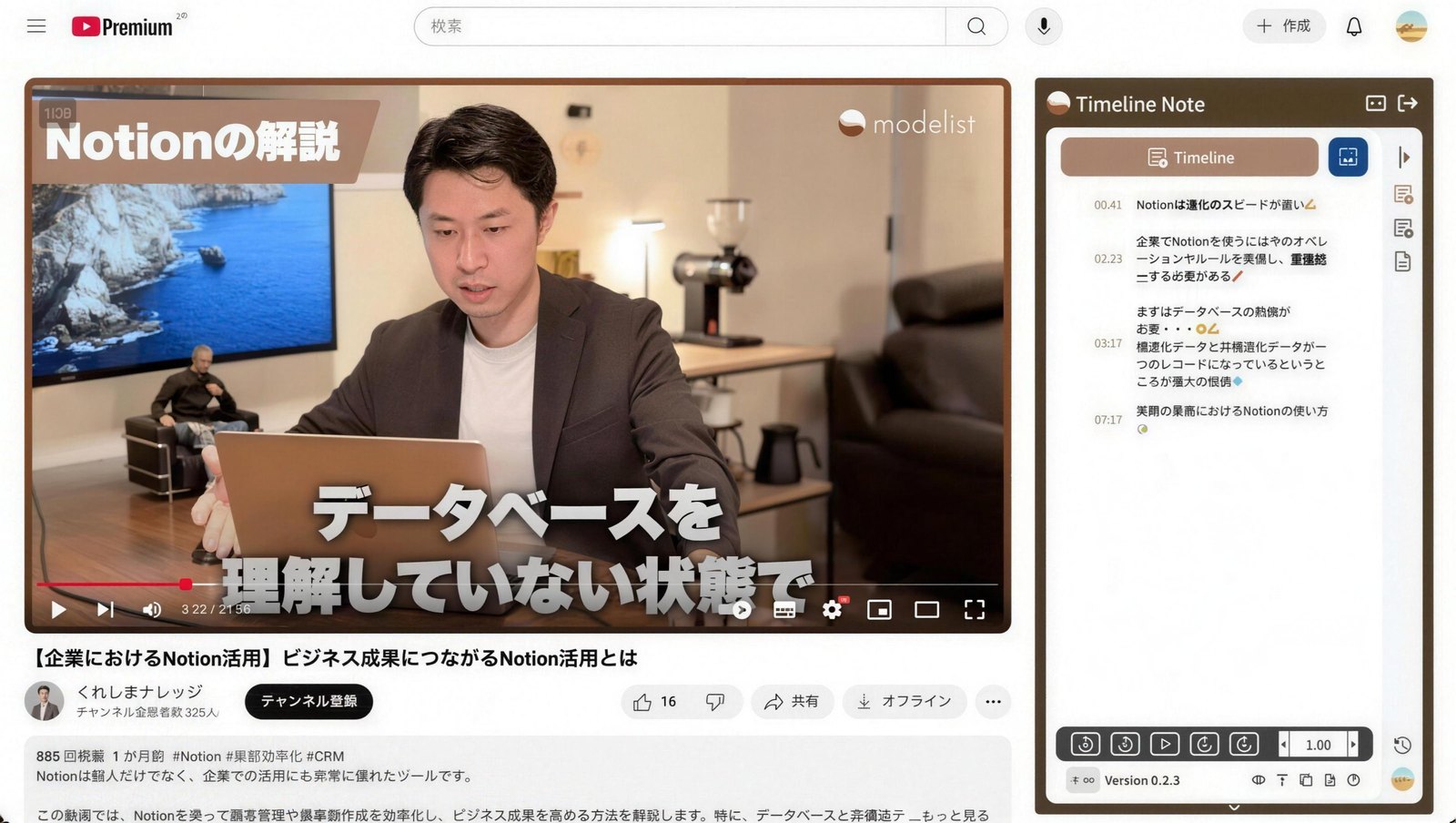Switch to theater mode

click(926, 609)
